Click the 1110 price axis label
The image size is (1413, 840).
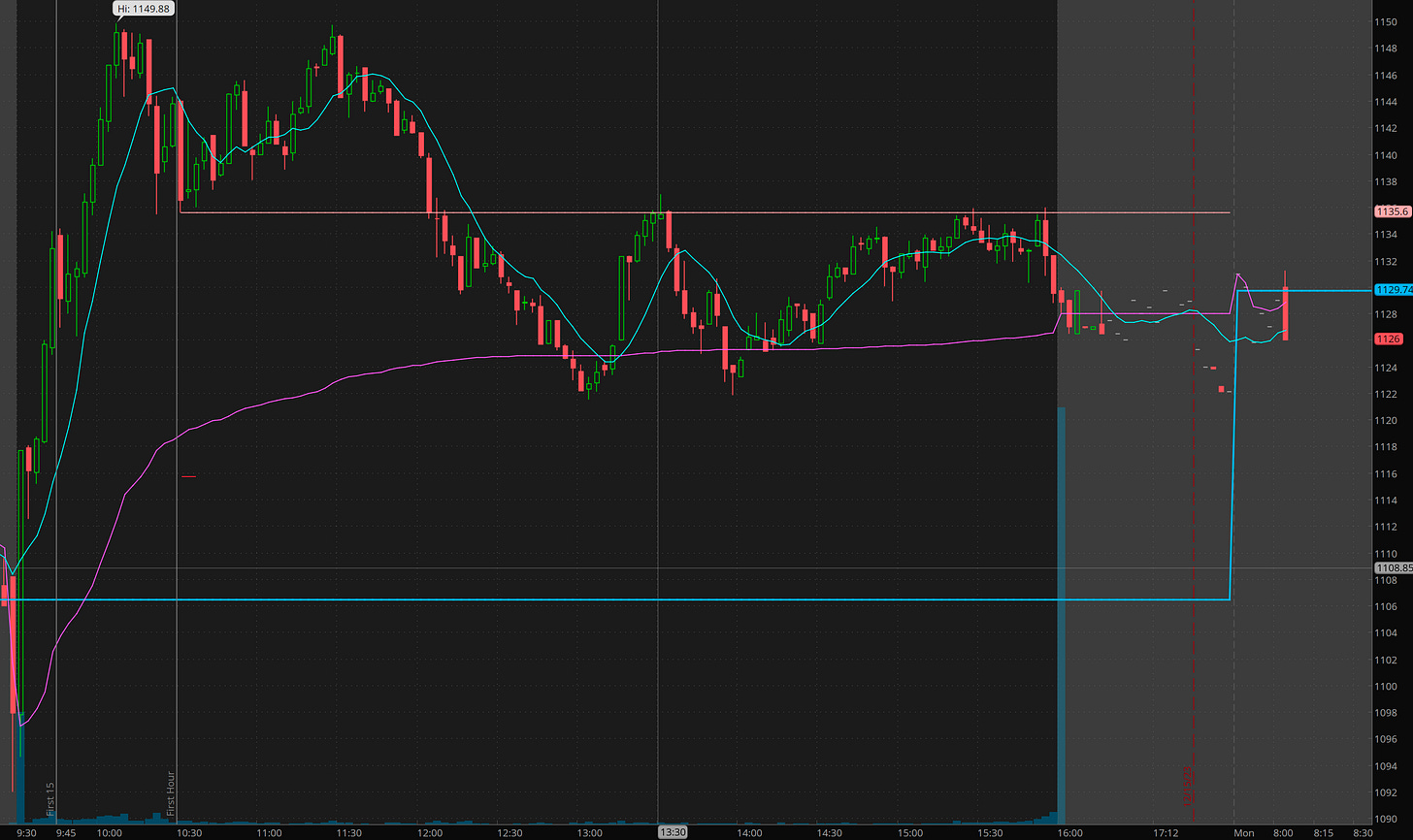1385,553
